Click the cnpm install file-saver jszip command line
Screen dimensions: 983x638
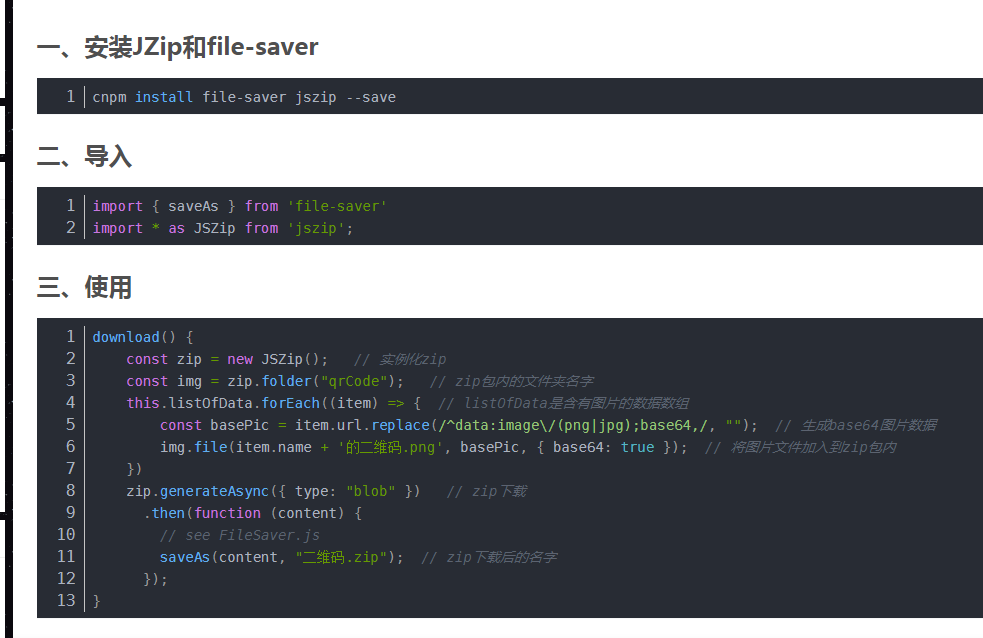coord(244,97)
